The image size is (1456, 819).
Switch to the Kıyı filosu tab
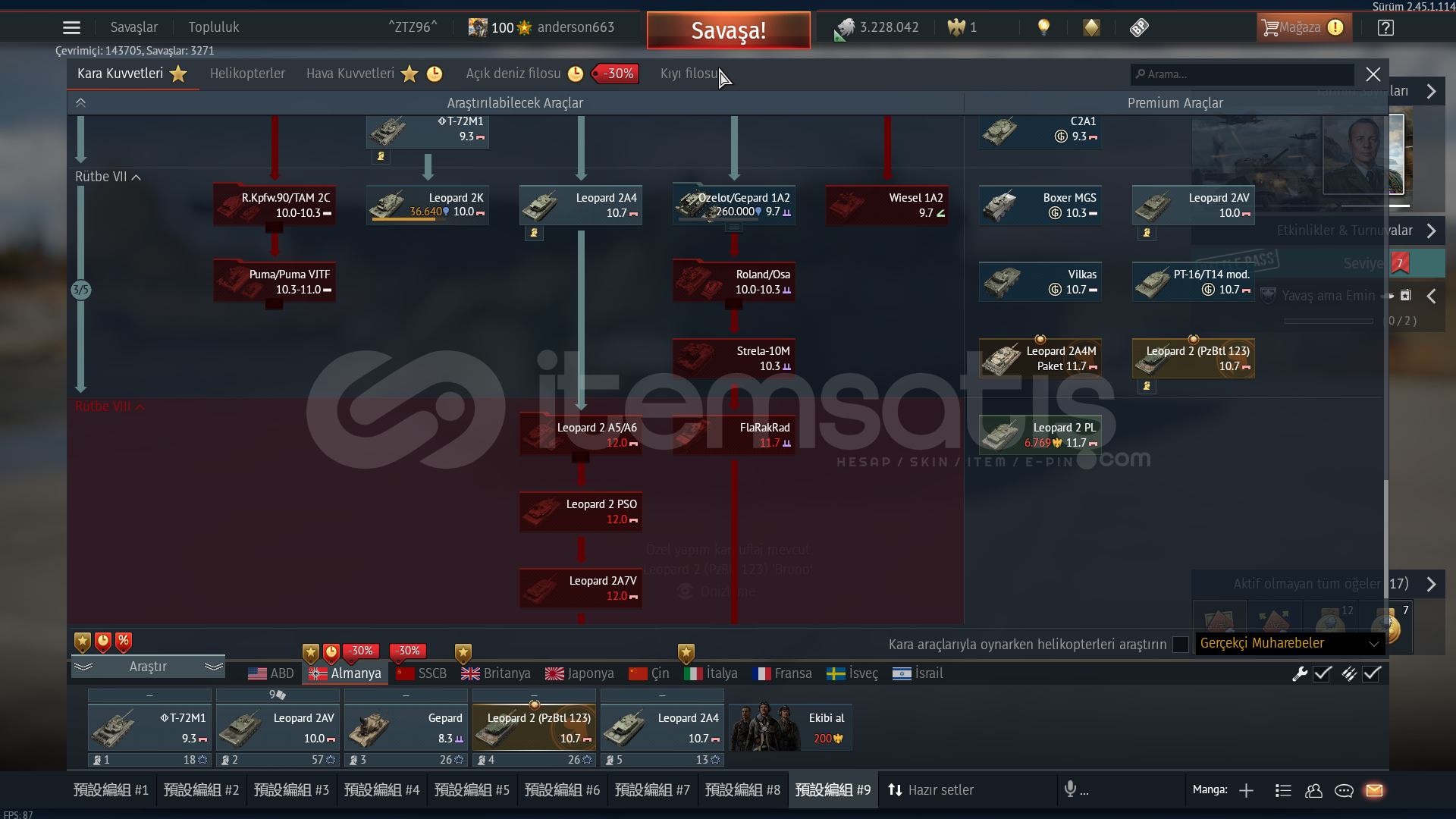click(x=689, y=74)
